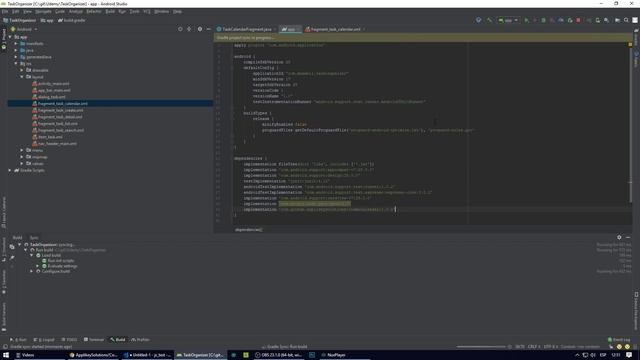Expand the java folder
The width and height of the screenshot is (640, 360).
16,50
